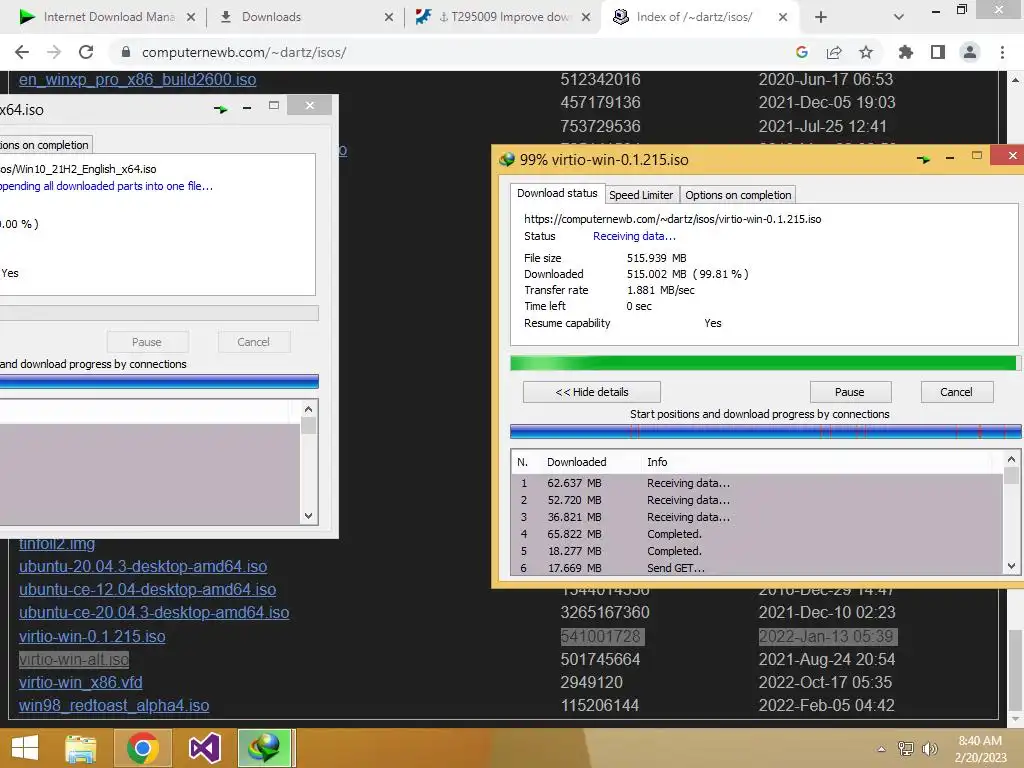This screenshot has height=768, width=1024.
Task: Click the Downloaded column header
Action: coord(577,462)
